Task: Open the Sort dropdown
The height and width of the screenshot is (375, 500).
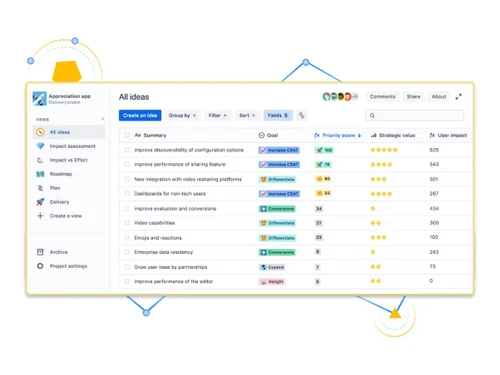Action: click(247, 115)
